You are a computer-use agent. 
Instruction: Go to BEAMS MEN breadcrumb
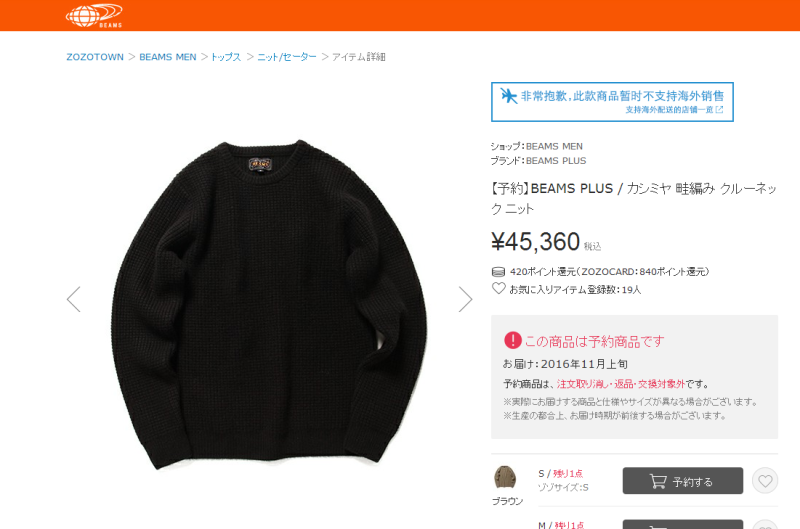[x=168, y=57]
